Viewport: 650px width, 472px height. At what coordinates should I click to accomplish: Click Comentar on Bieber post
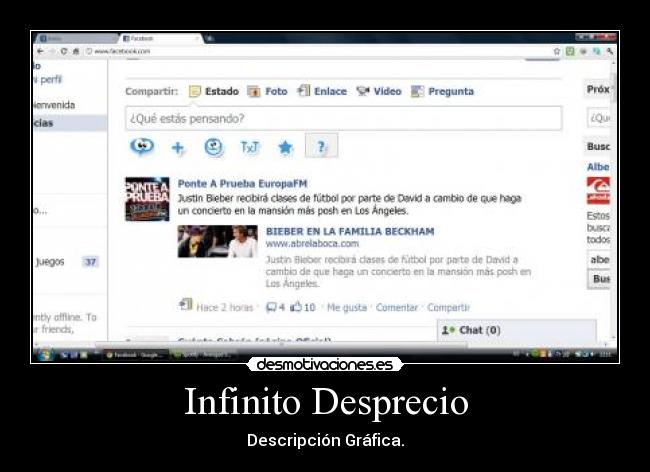click(x=397, y=307)
